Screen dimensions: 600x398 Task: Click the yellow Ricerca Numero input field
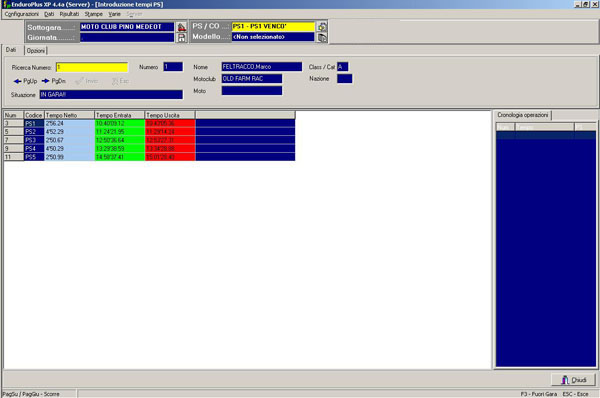[x=92, y=67]
